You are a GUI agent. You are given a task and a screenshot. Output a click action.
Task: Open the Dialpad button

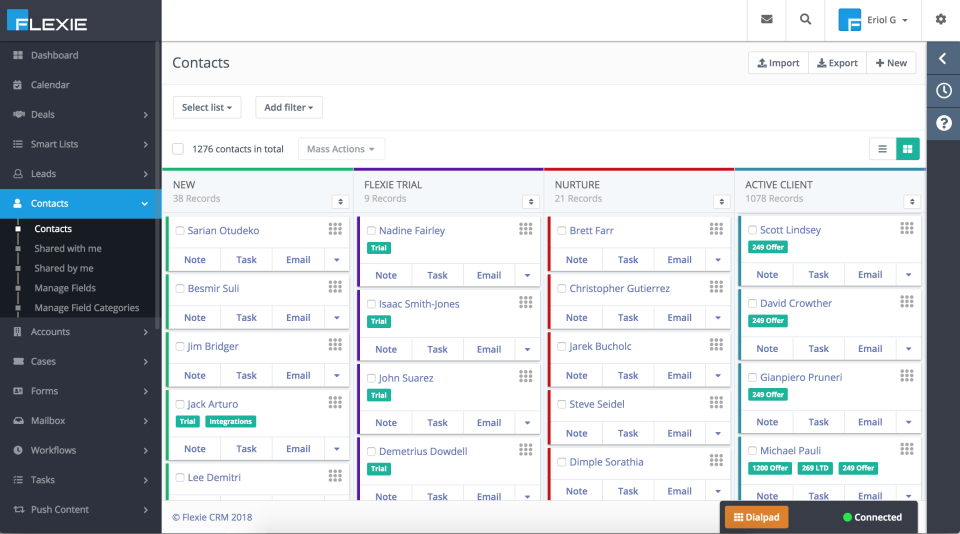point(757,517)
